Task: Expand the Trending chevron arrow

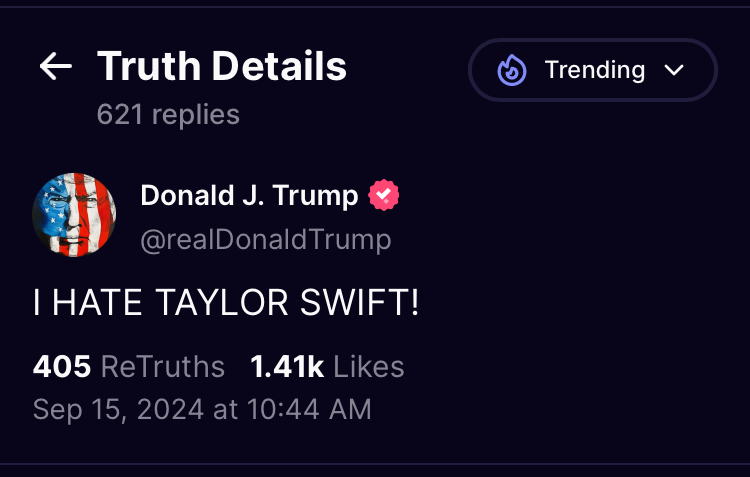Action: click(x=674, y=70)
